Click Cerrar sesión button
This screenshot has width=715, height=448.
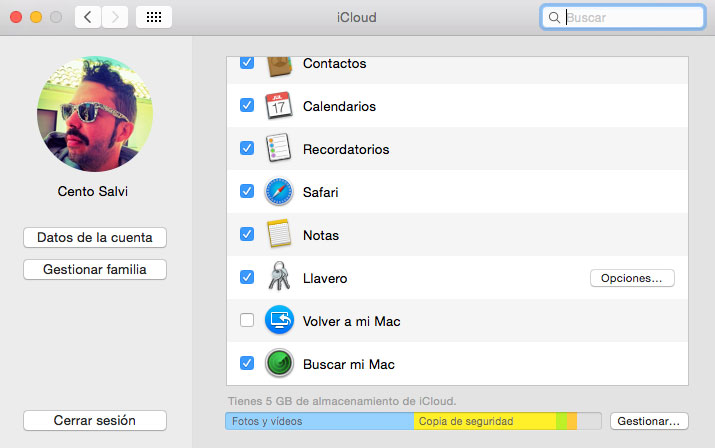coord(95,420)
